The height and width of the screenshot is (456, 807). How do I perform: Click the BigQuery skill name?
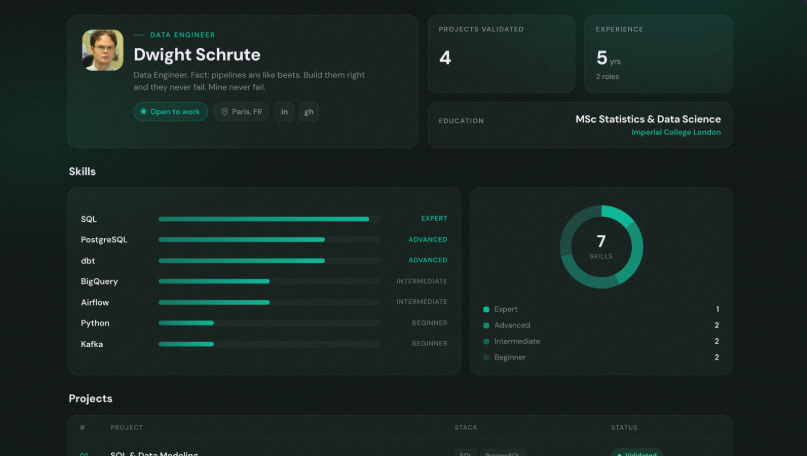tap(99, 282)
